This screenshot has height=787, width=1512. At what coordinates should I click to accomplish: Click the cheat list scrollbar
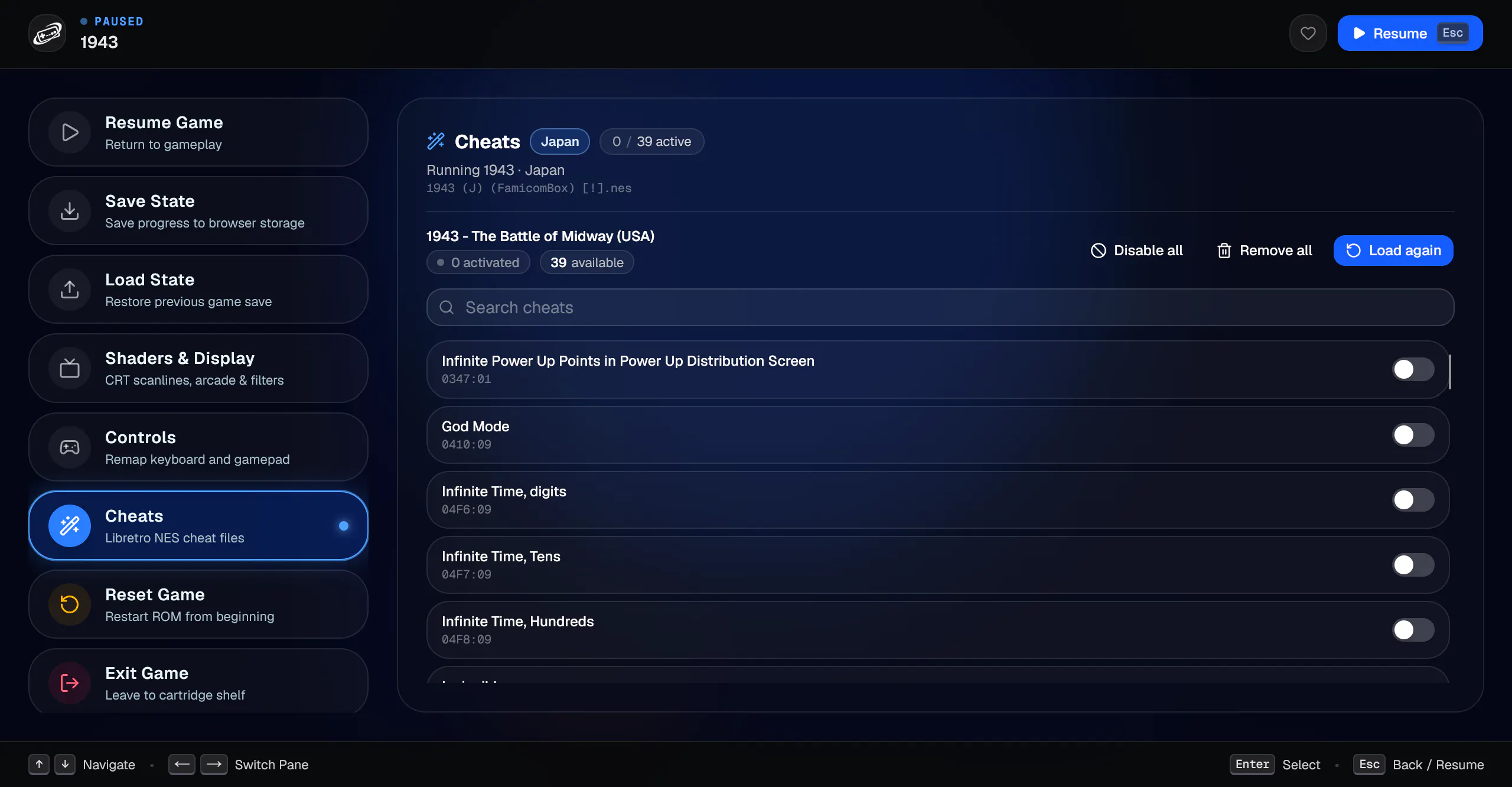1450,372
